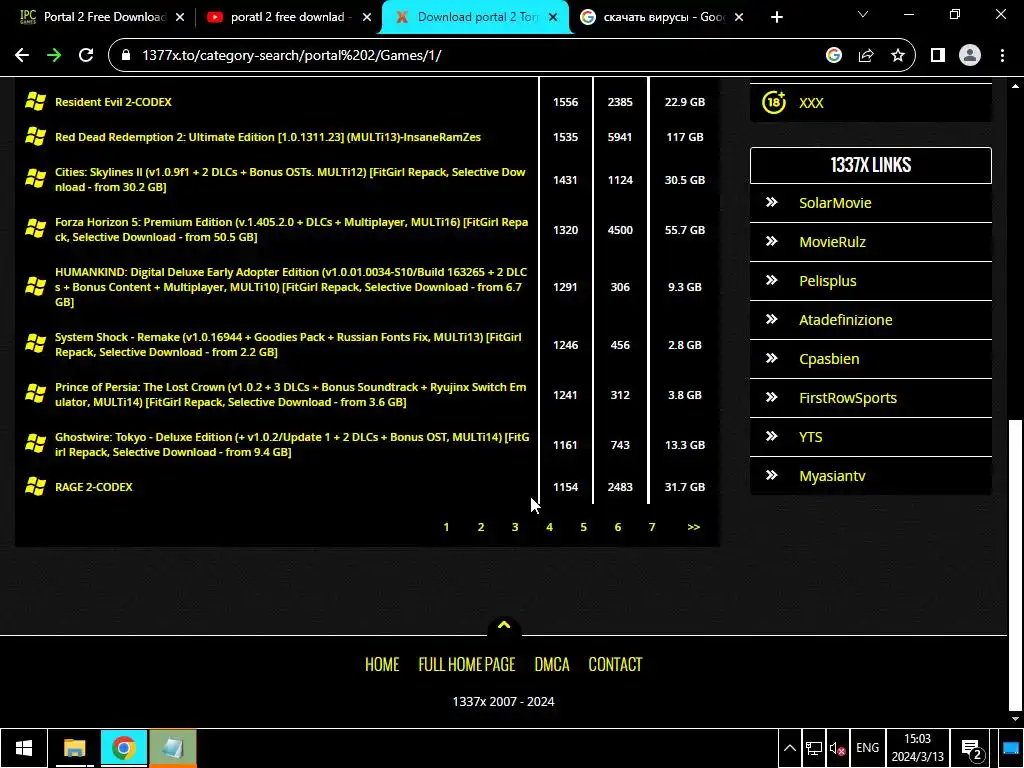Viewport: 1024px width, 768px height.
Task: Open the Atadefinizione link
Action: pyautogui.click(x=846, y=320)
